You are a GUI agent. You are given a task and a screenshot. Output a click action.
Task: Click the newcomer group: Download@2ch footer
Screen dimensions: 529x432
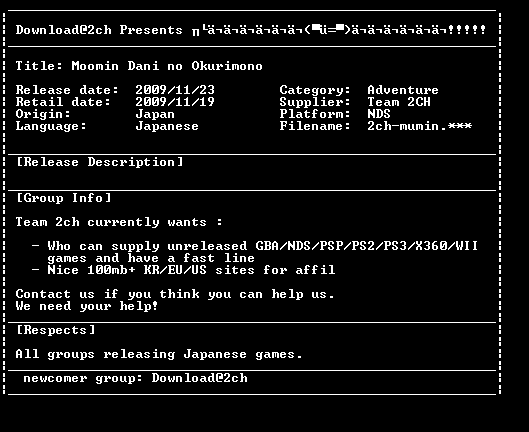click(x=135, y=378)
